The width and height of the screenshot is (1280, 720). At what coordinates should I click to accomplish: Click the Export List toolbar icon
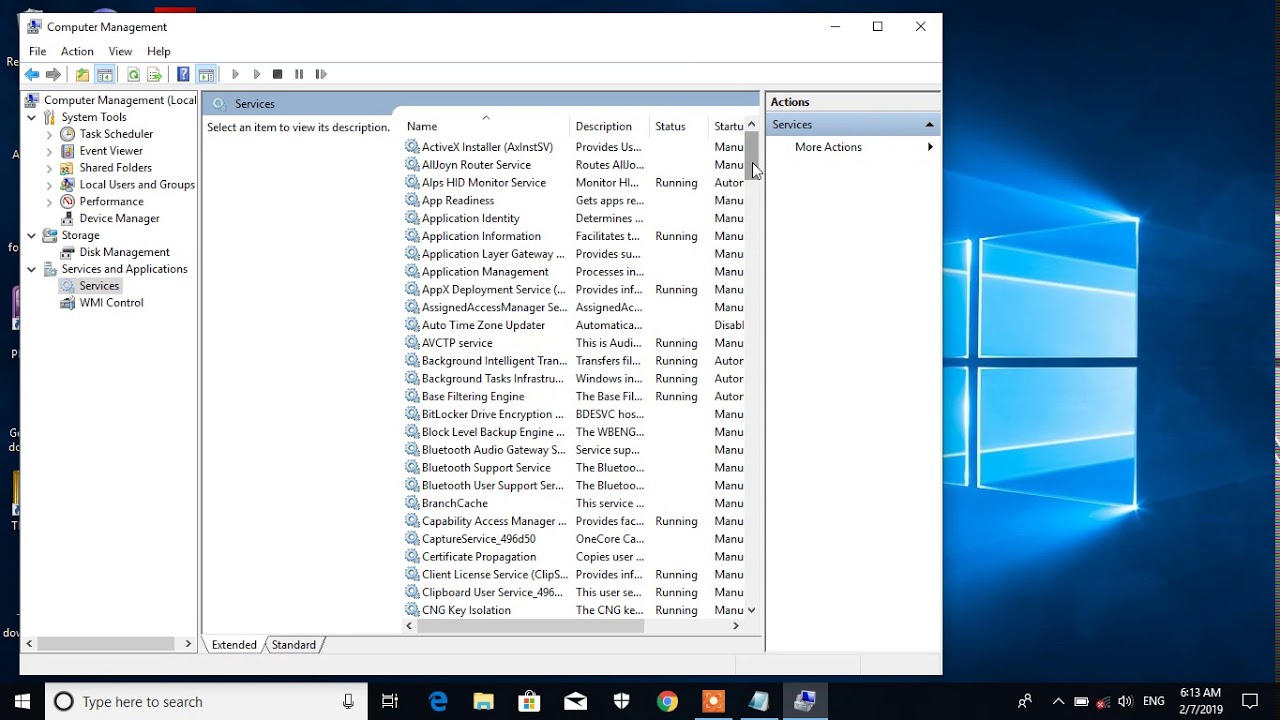(154, 74)
